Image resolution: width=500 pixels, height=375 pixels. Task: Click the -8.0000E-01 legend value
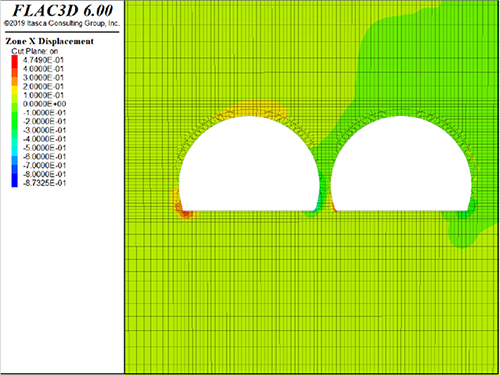pyautogui.click(x=44, y=174)
